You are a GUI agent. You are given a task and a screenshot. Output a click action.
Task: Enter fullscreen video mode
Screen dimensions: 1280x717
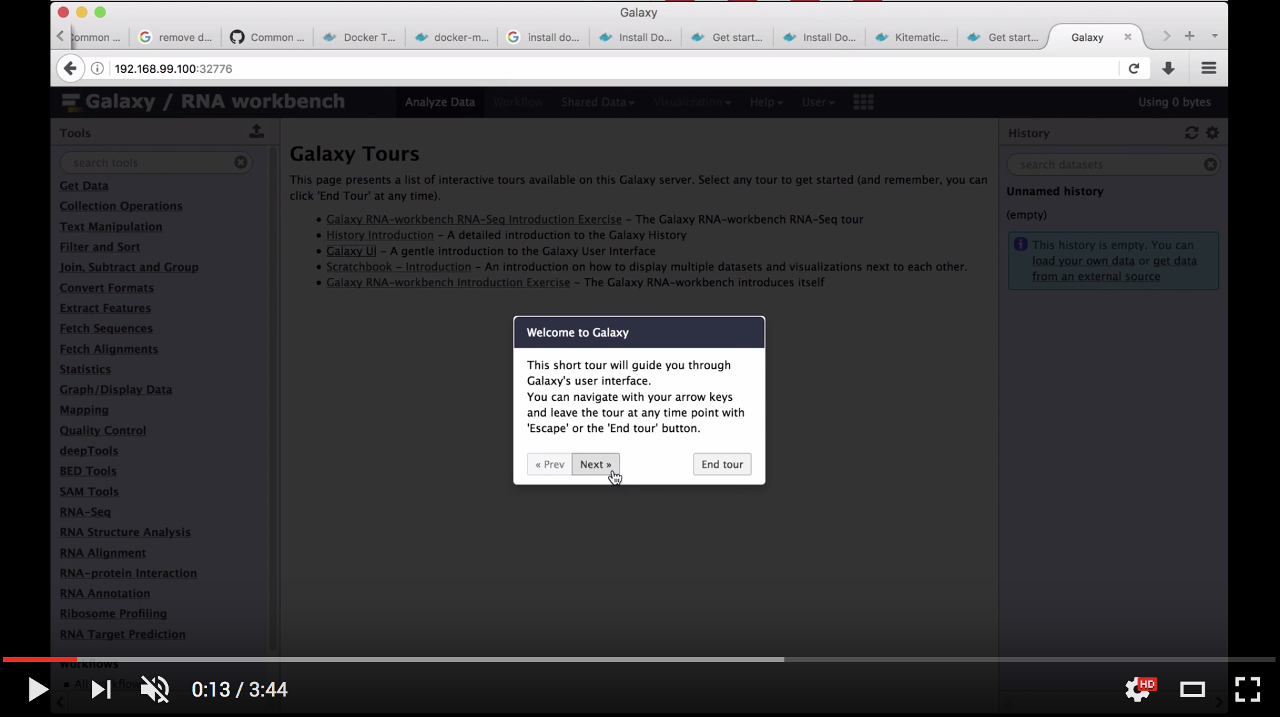[x=1247, y=689]
